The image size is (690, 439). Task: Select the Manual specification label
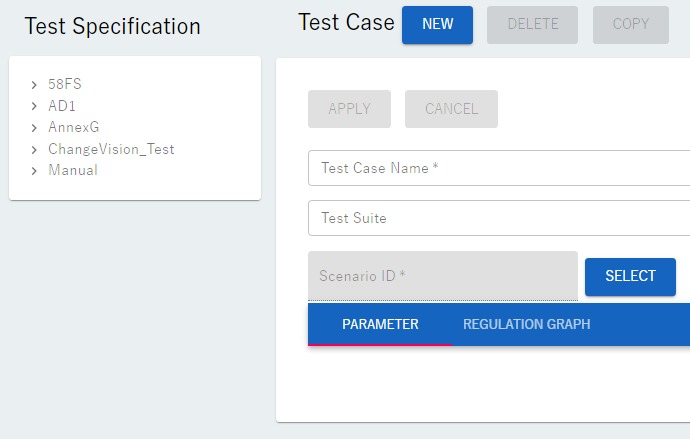coord(73,171)
